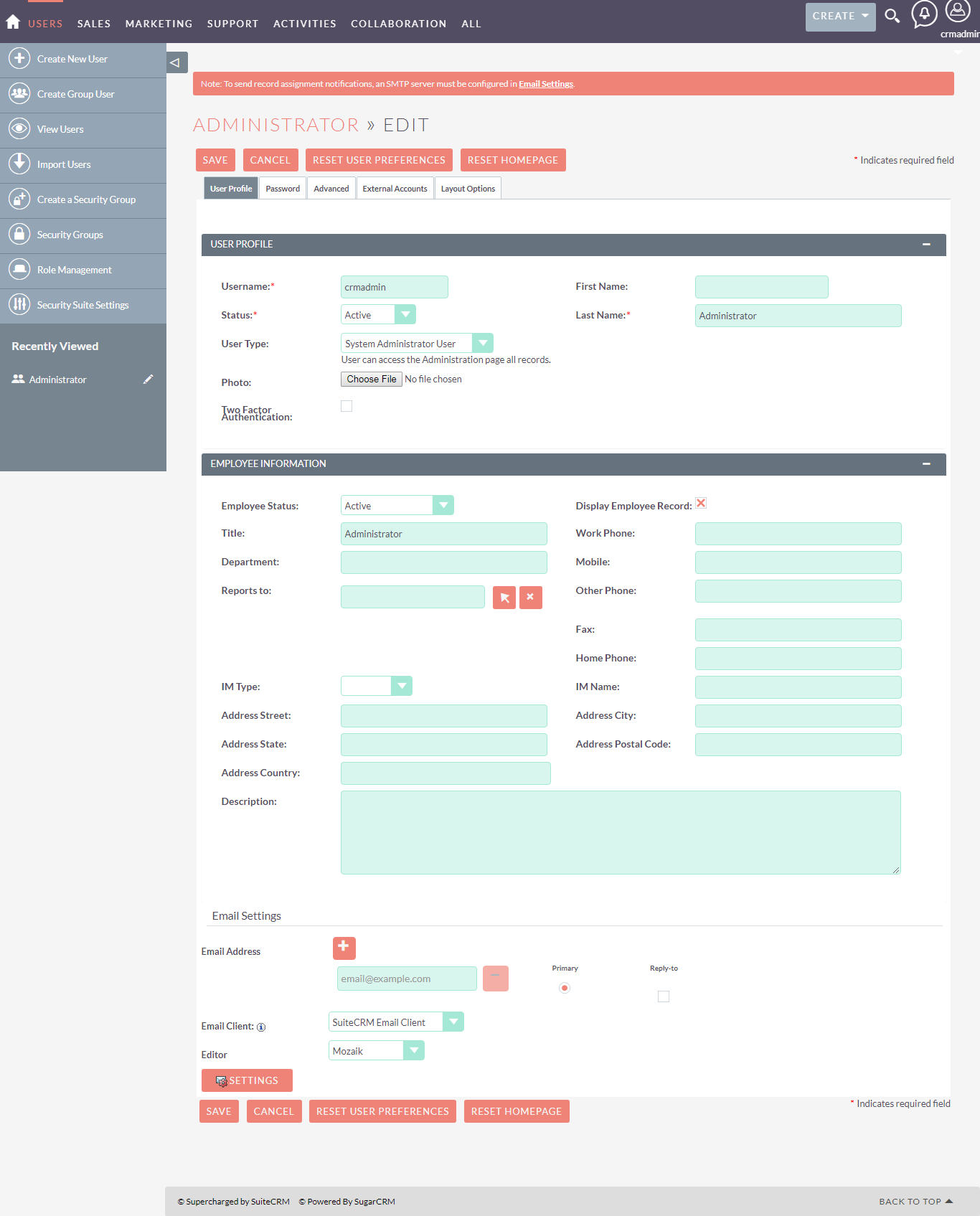Open the Email Settings link in notice
980x1216 pixels.
point(546,84)
